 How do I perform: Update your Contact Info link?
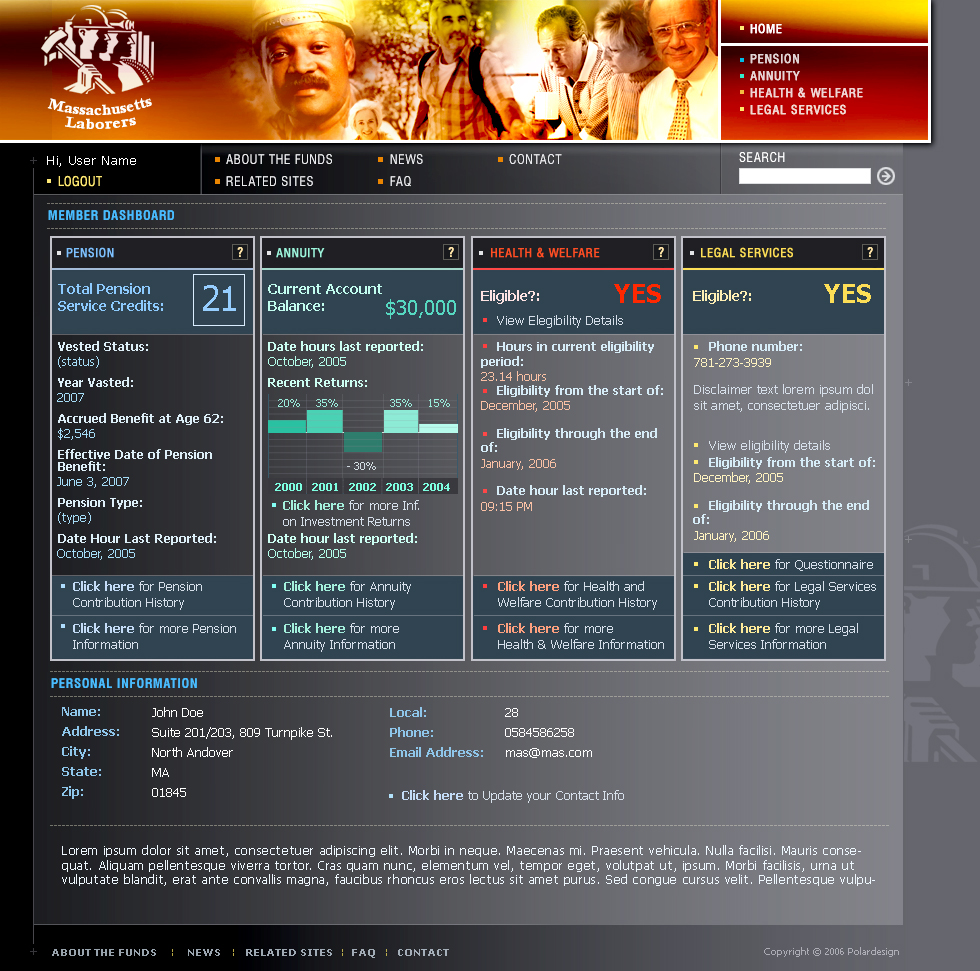tap(432, 796)
